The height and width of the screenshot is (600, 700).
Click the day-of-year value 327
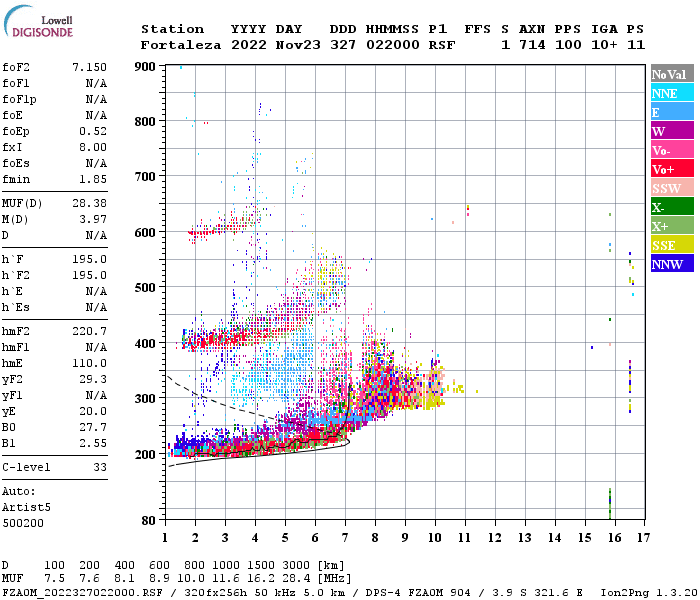pos(343,45)
